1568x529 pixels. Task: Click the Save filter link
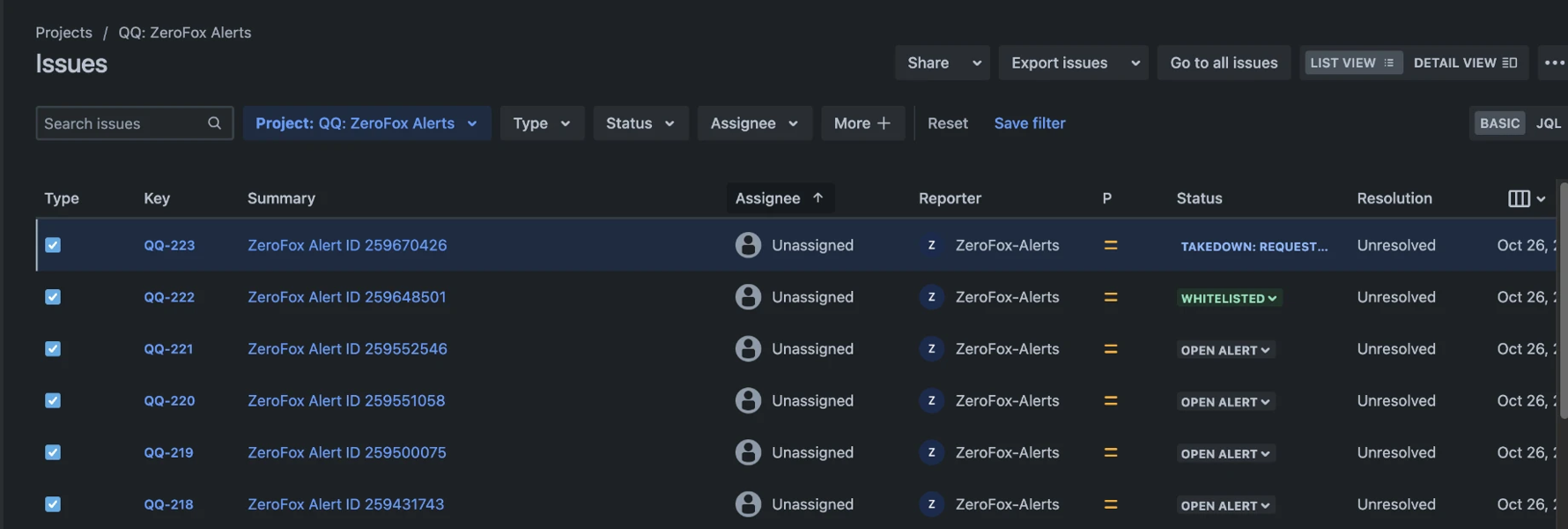(x=1029, y=123)
